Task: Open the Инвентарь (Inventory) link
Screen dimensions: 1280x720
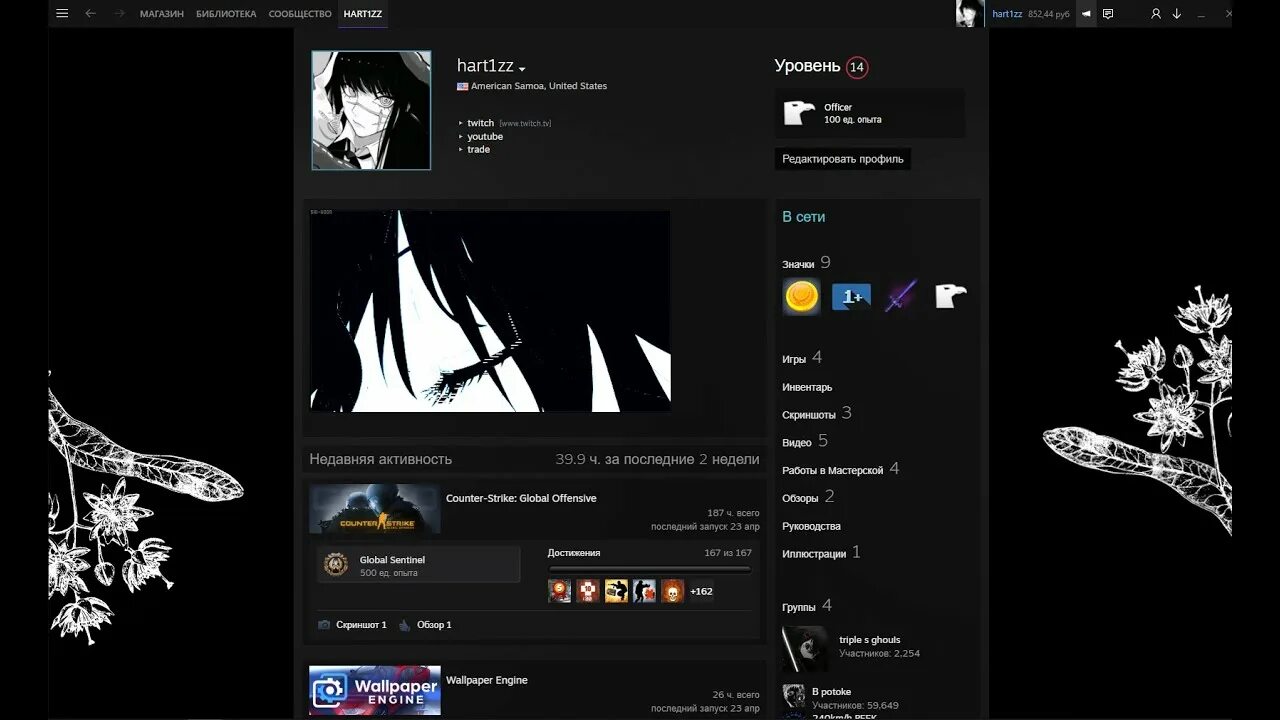Action: click(807, 387)
